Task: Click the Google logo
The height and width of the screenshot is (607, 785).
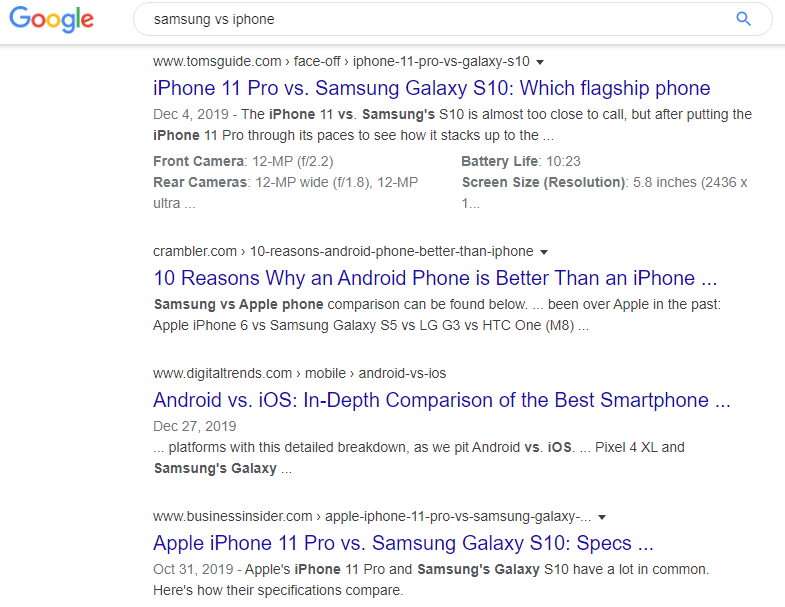Action: pos(52,19)
